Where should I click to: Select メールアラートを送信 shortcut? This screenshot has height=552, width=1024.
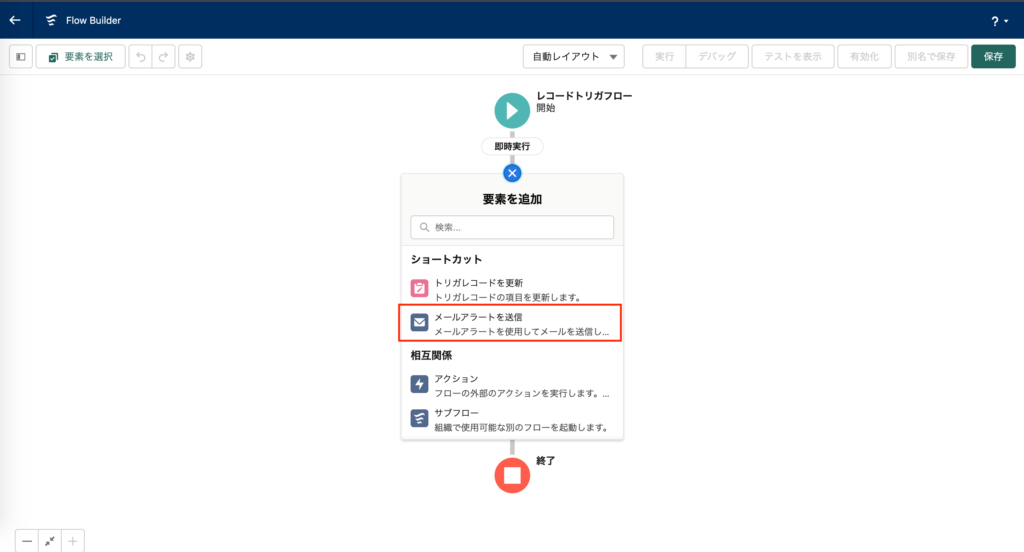pyautogui.click(x=512, y=323)
